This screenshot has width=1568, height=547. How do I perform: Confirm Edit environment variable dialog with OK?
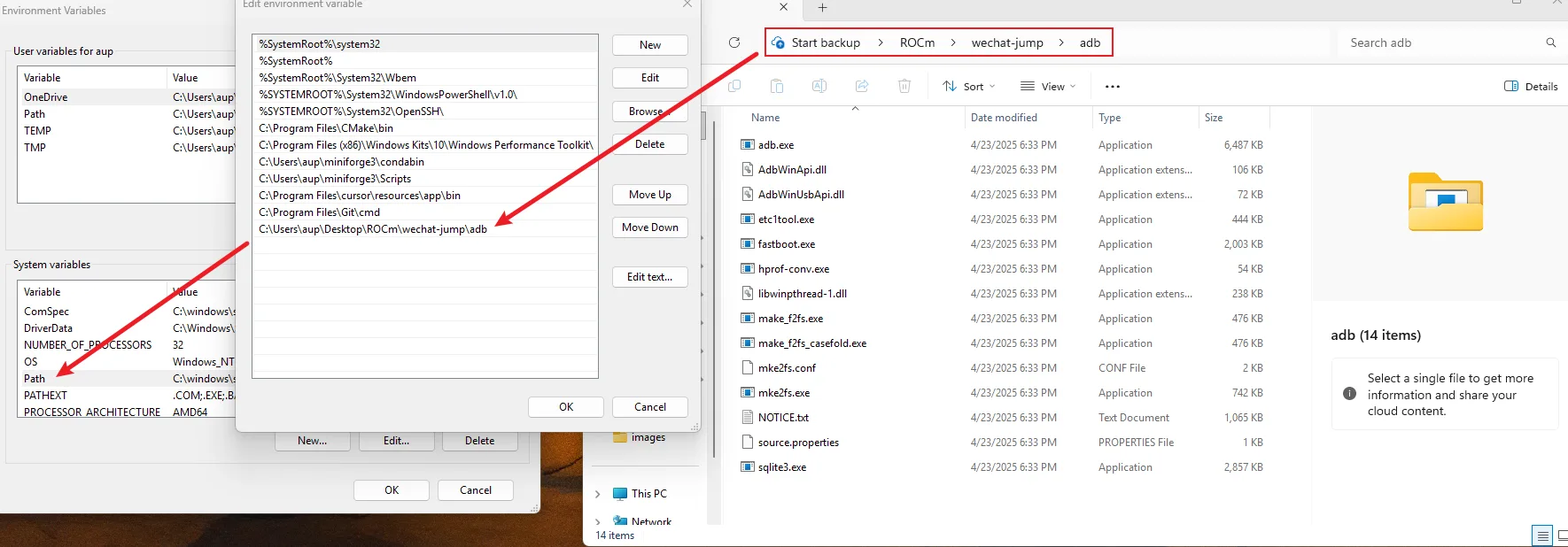[566, 407]
